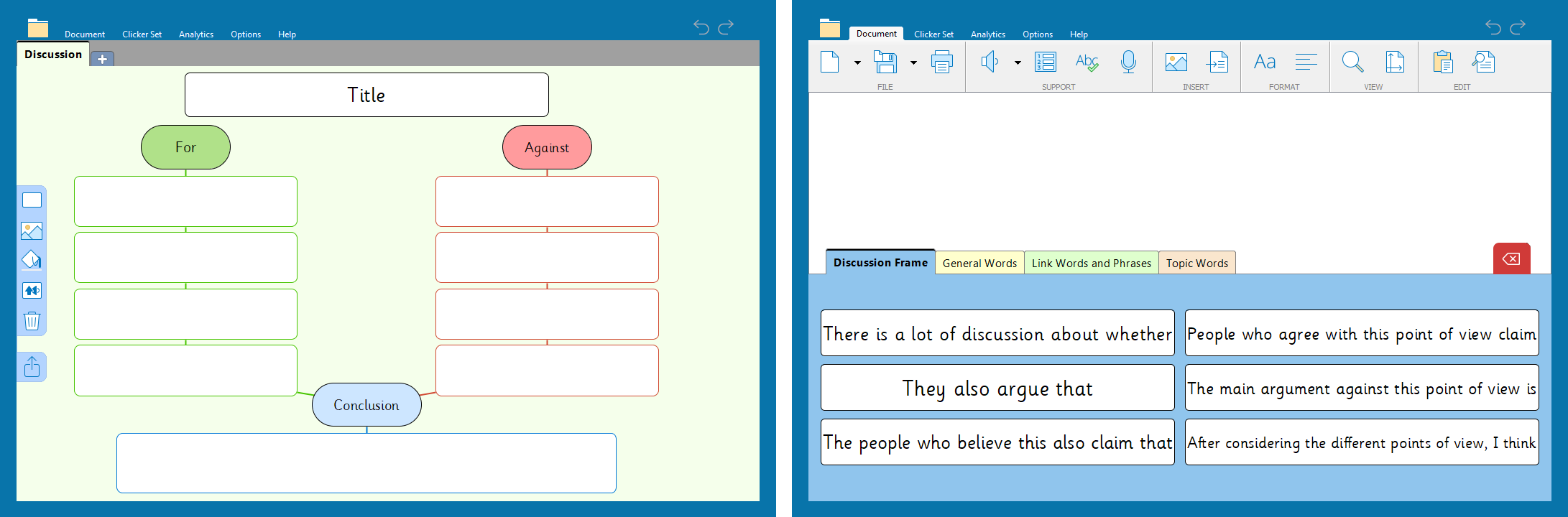Expand the Save dropdown arrow

click(913, 63)
